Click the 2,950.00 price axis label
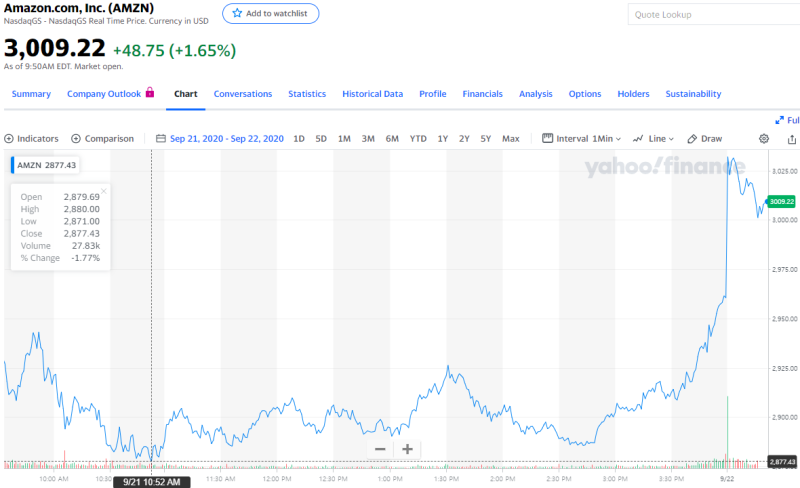Viewport: 800px width, 488px height. [x=785, y=319]
